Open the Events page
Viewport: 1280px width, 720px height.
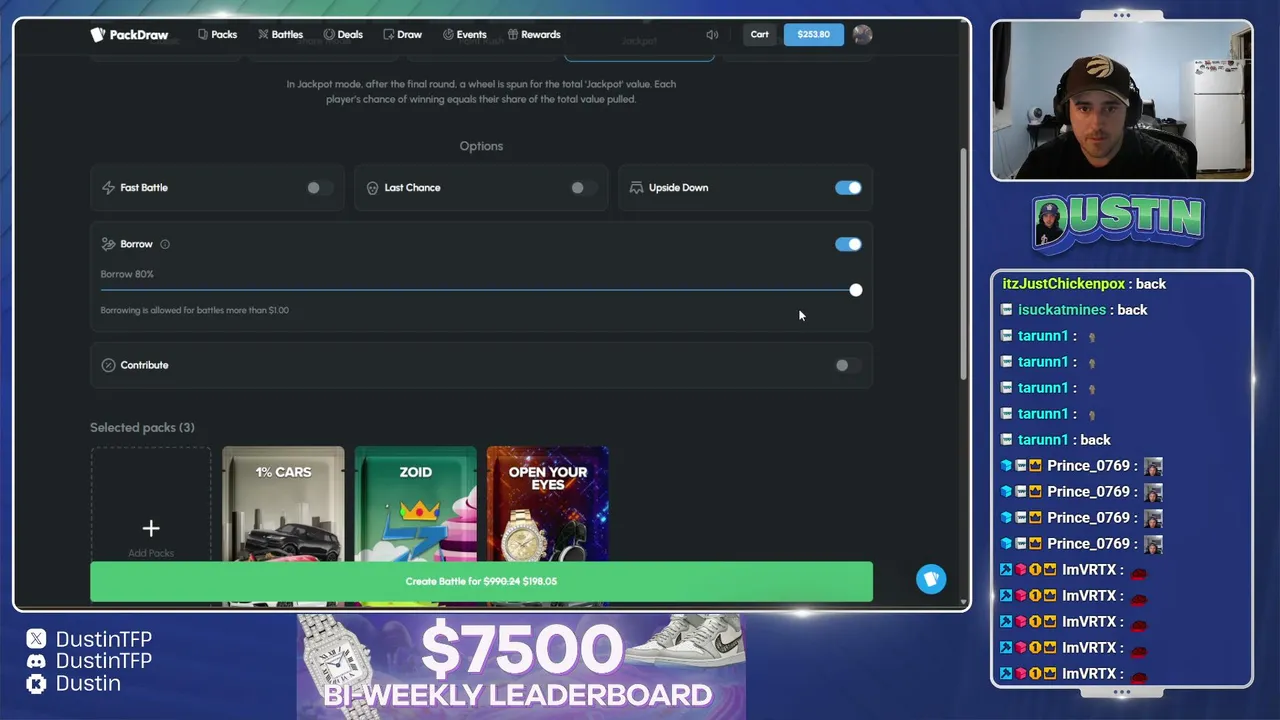pyautogui.click(x=464, y=34)
